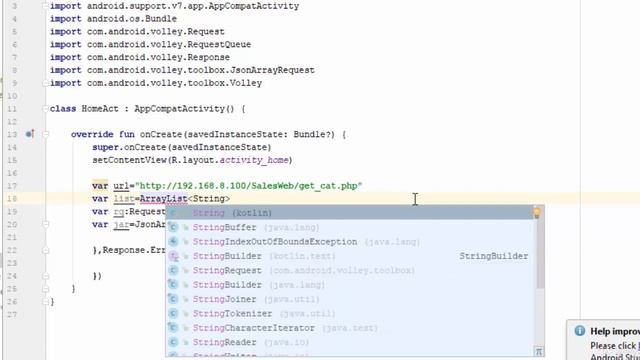This screenshot has height=360, width=640.
Task: Click line number 21 in the gutter
Action: tap(12, 237)
